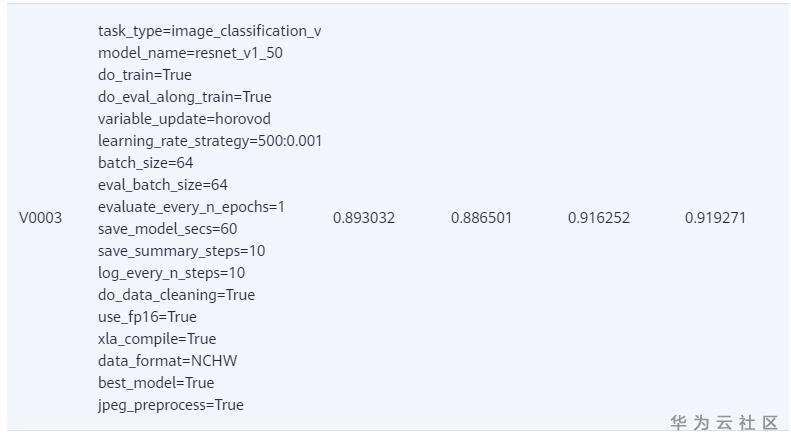The height and width of the screenshot is (448, 791).
Task: Click the do_data_cleaning=True parameter
Action: coord(176,295)
